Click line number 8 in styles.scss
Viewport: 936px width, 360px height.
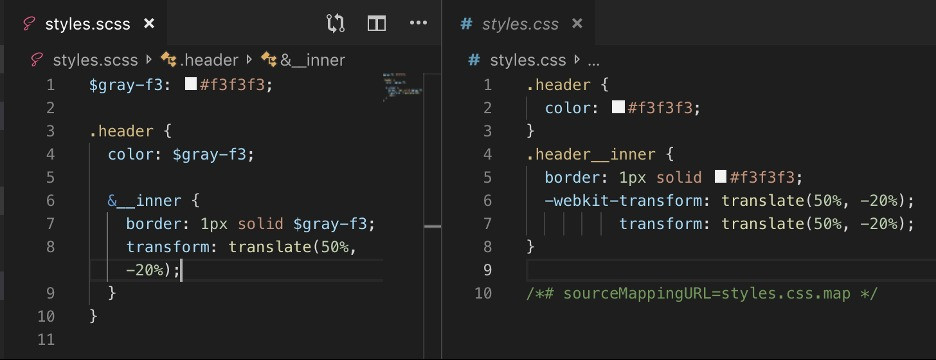click(50, 247)
